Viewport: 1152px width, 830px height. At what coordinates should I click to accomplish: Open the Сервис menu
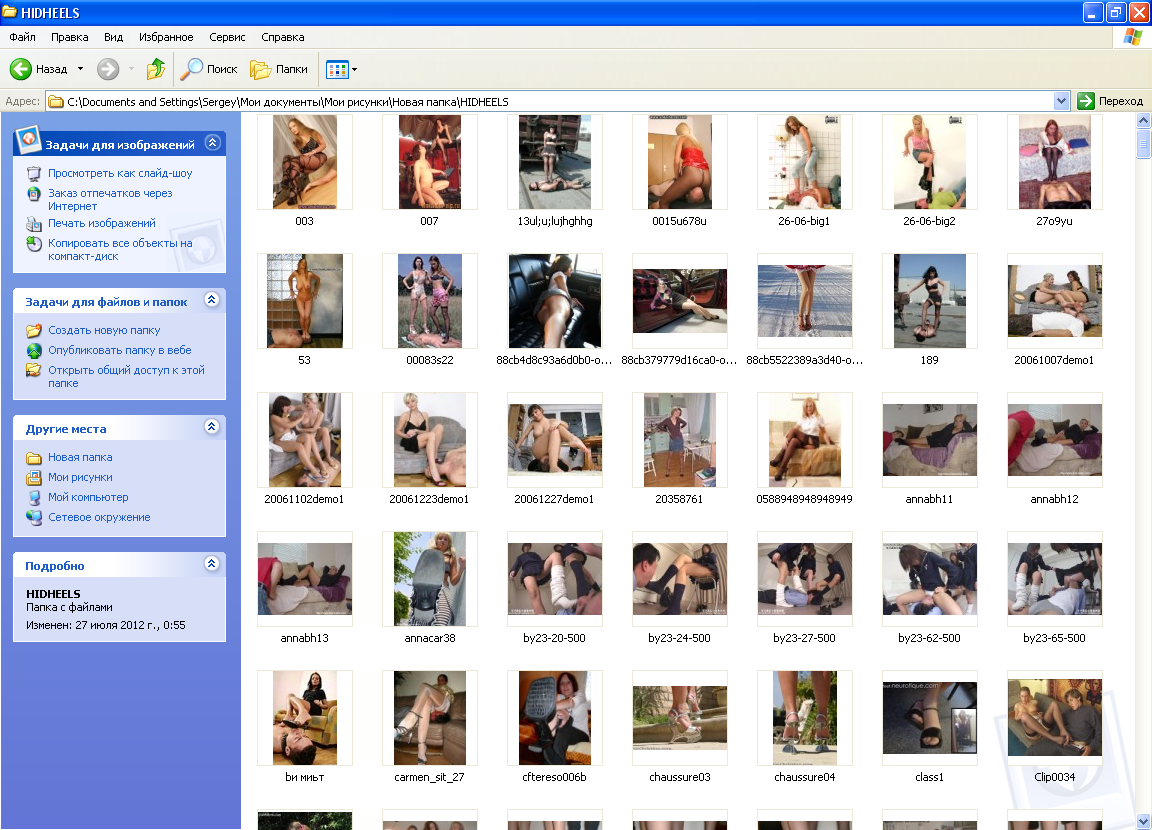[x=227, y=37]
